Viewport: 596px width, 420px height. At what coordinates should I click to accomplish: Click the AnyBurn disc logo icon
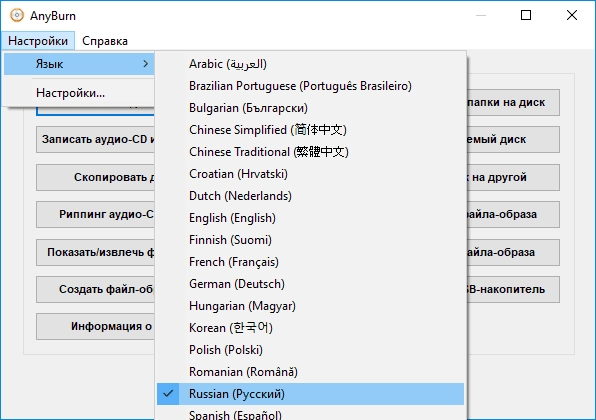(x=17, y=15)
